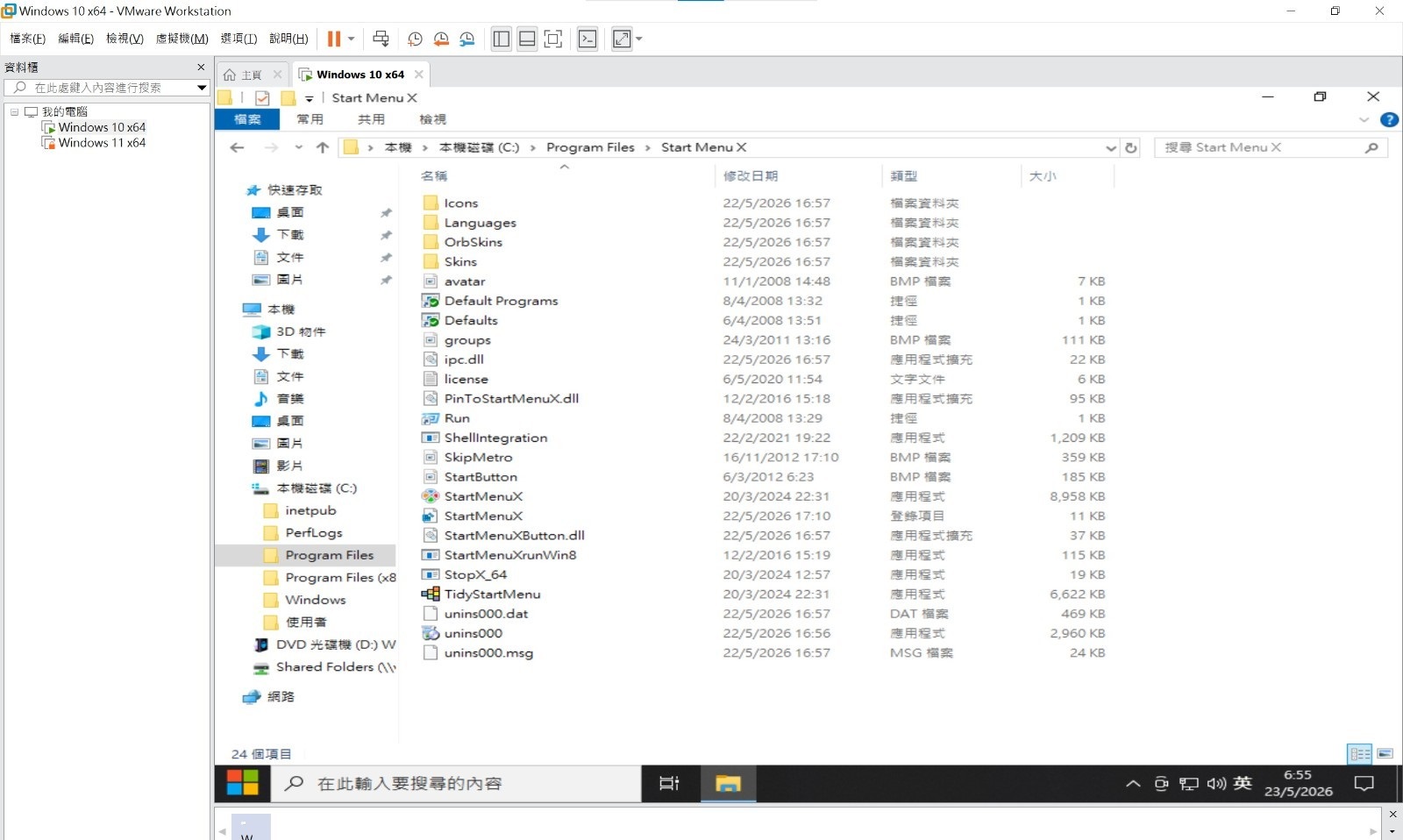Open Task View on the taskbar
1403x840 pixels.
click(669, 783)
